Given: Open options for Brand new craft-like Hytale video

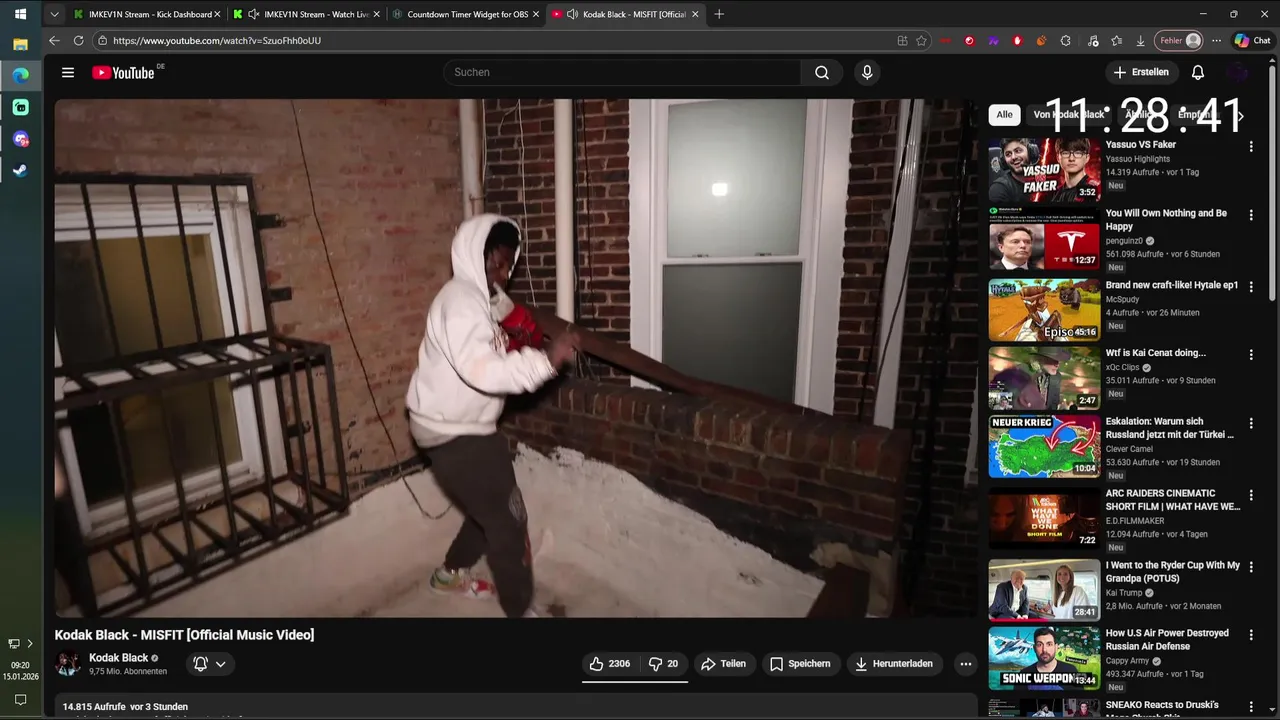Looking at the screenshot, I should pos(1251,287).
